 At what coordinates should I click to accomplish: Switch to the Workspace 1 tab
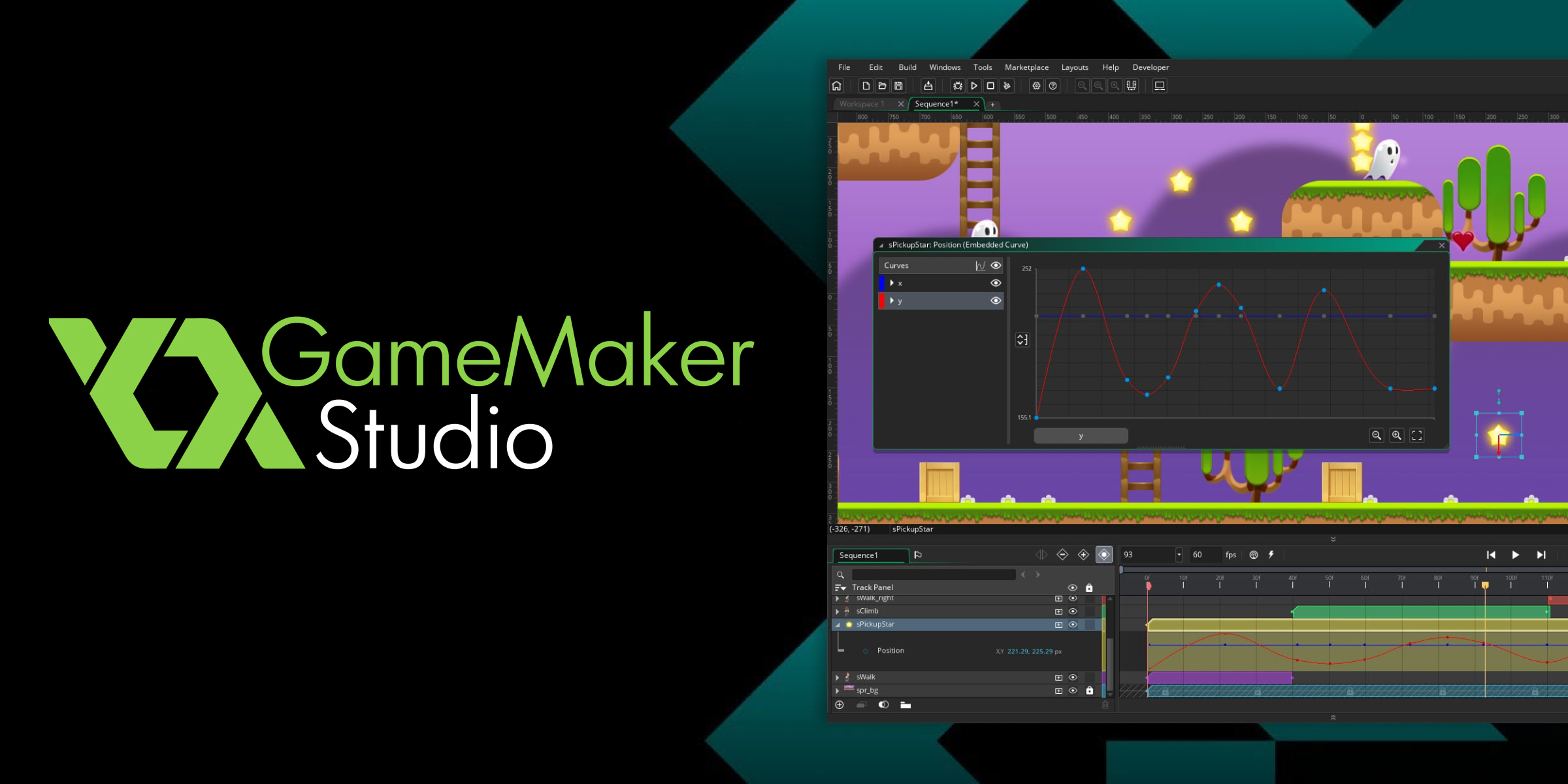862,103
